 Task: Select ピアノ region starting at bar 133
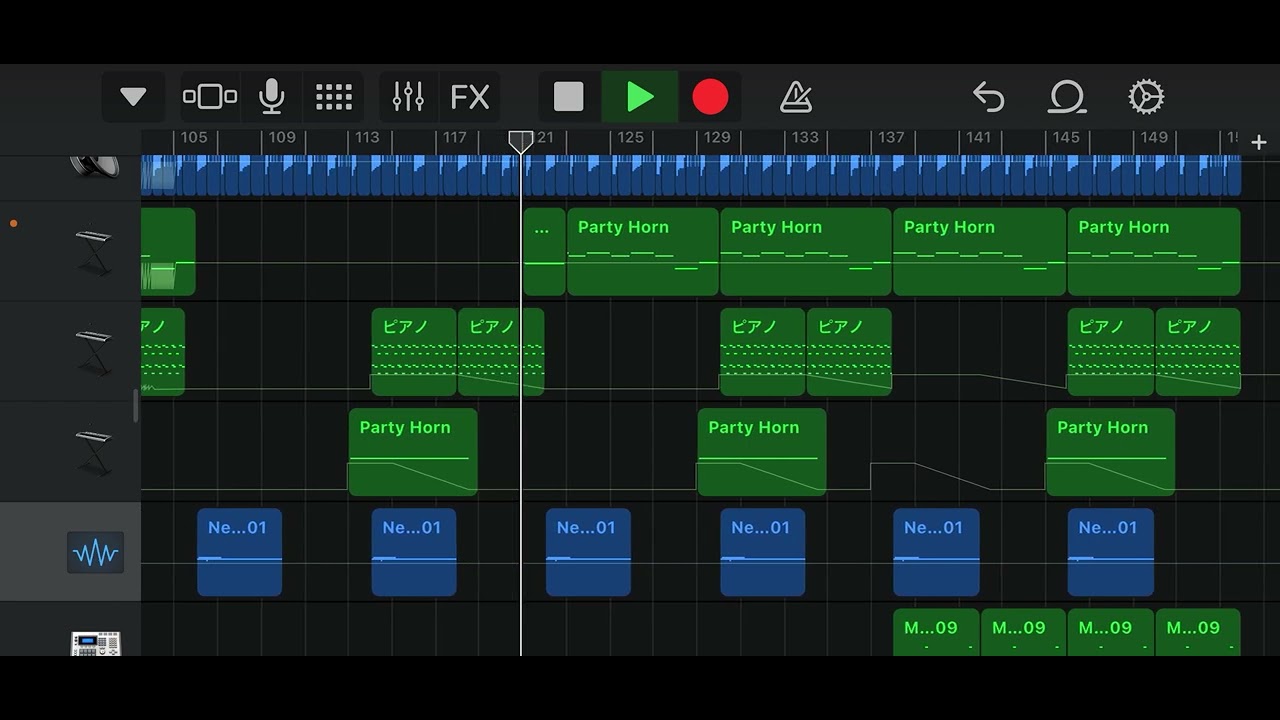[x=849, y=352]
